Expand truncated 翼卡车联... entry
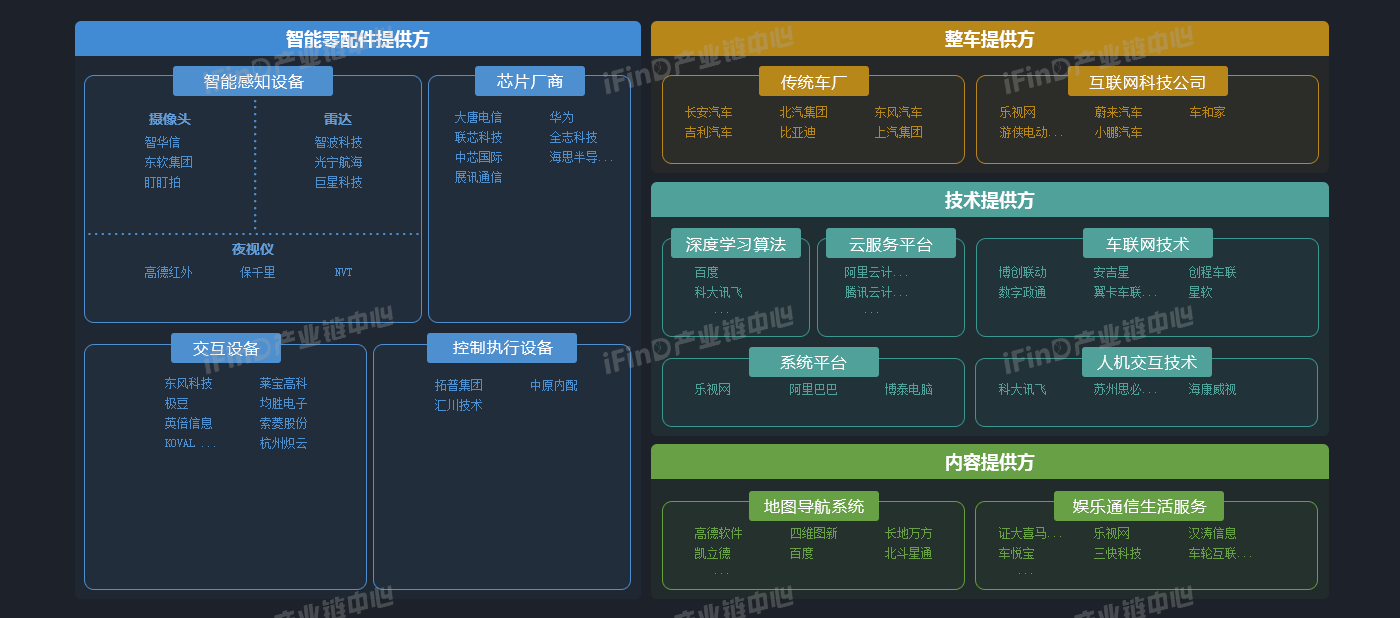1400x618 pixels. [1125, 292]
